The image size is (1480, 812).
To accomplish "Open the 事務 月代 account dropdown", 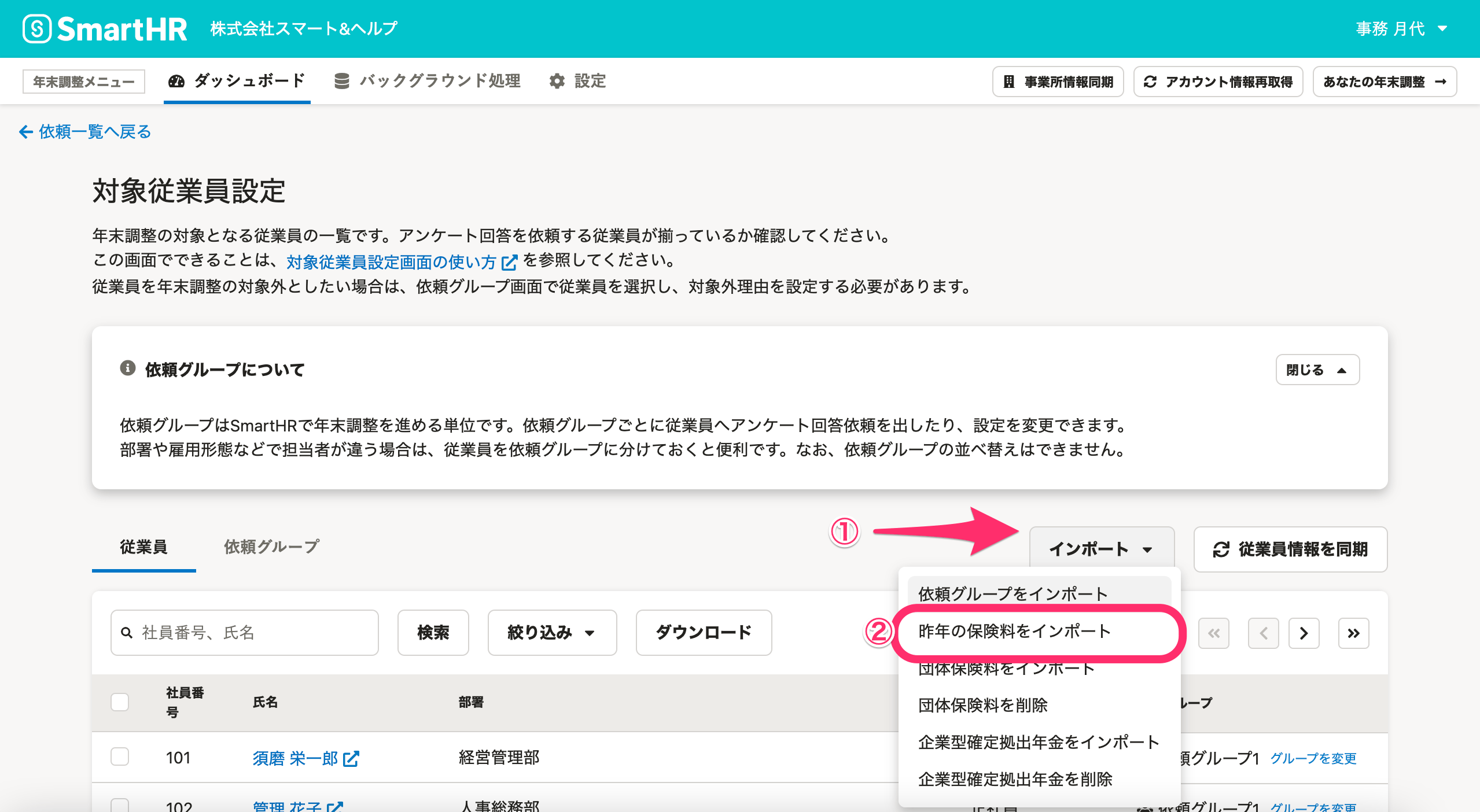I will click(x=1401, y=29).
